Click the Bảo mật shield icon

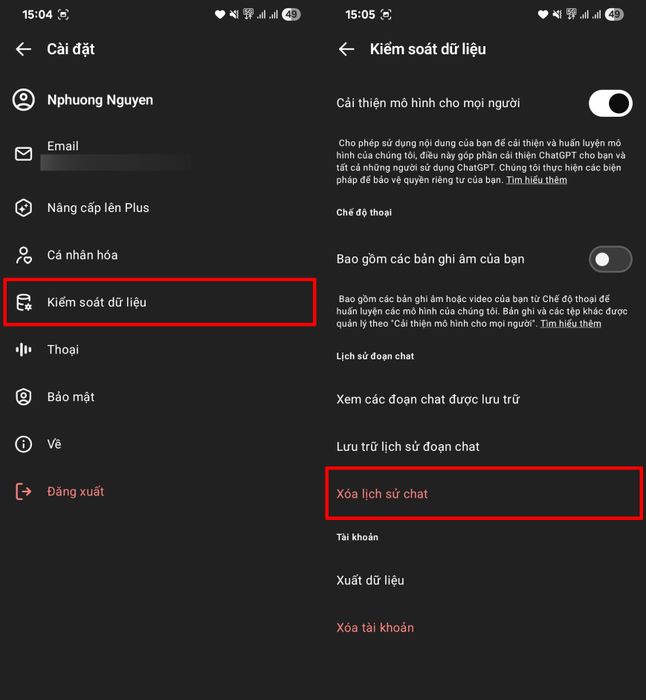pos(24,397)
